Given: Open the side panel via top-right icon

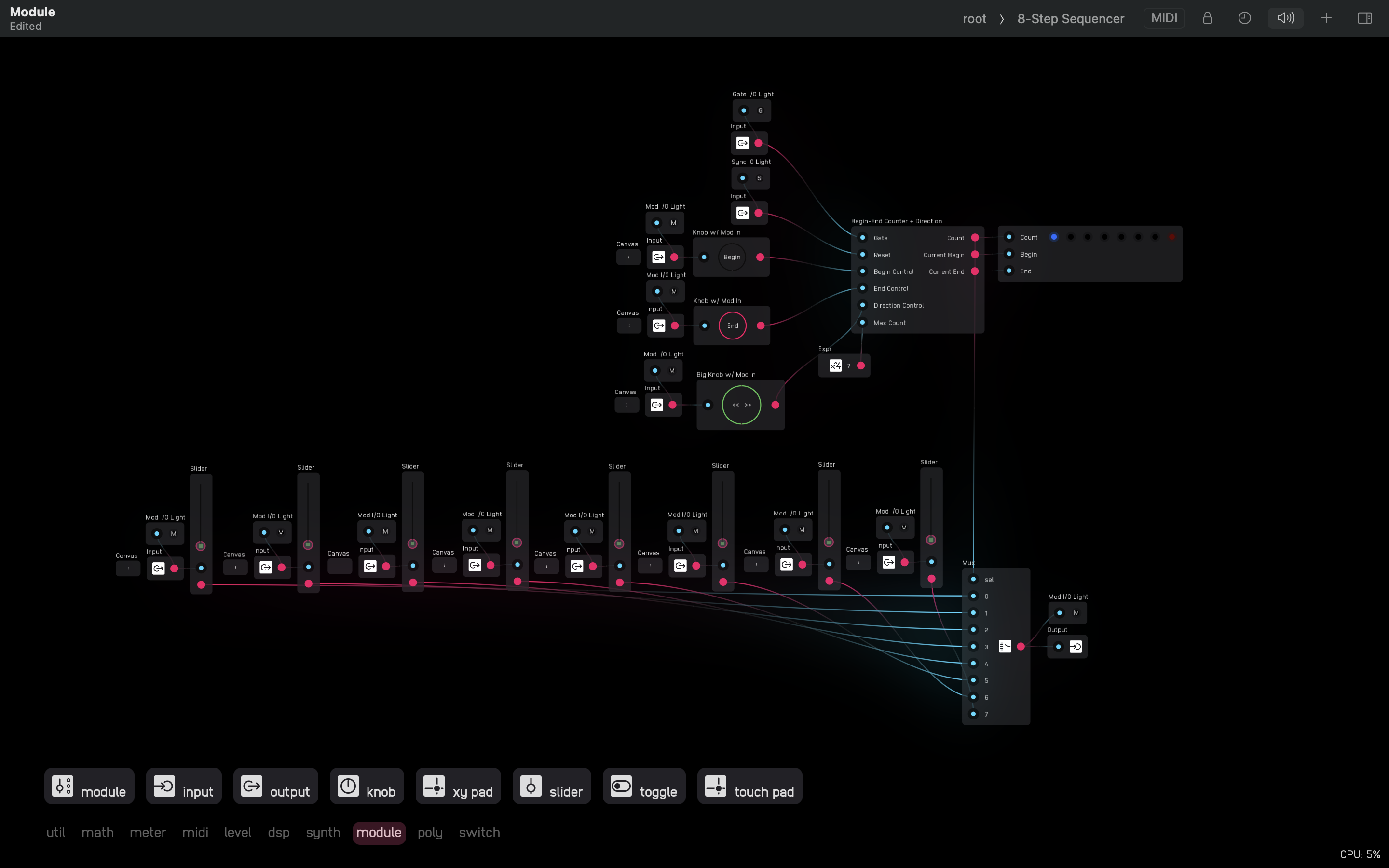Looking at the screenshot, I should pos(1364,18).
